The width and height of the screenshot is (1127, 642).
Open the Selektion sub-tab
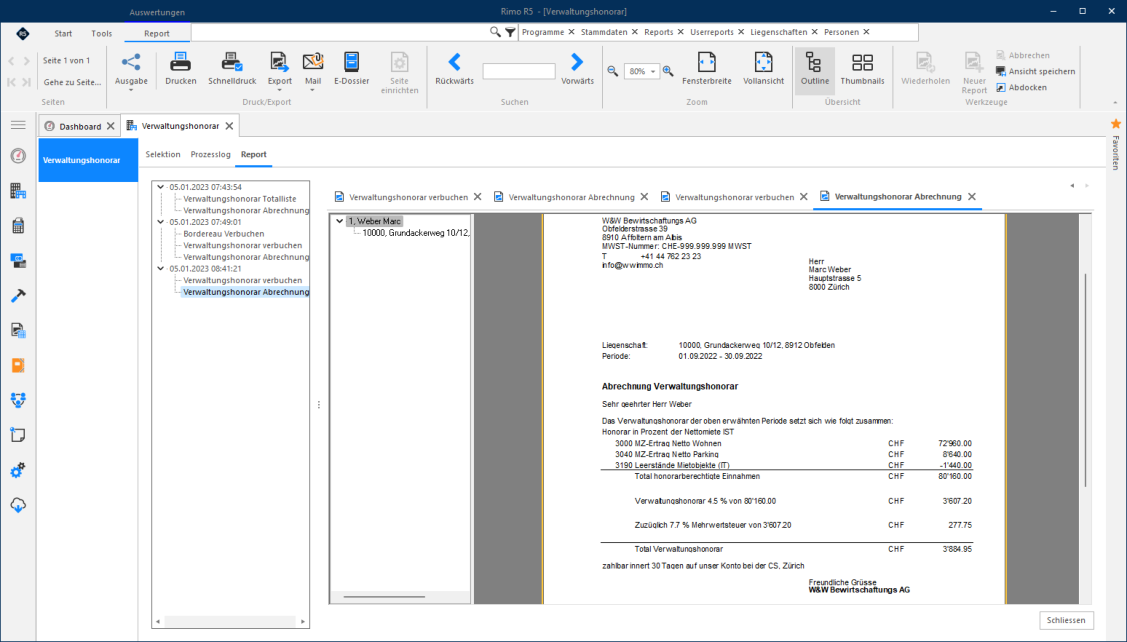coord(163,155)
